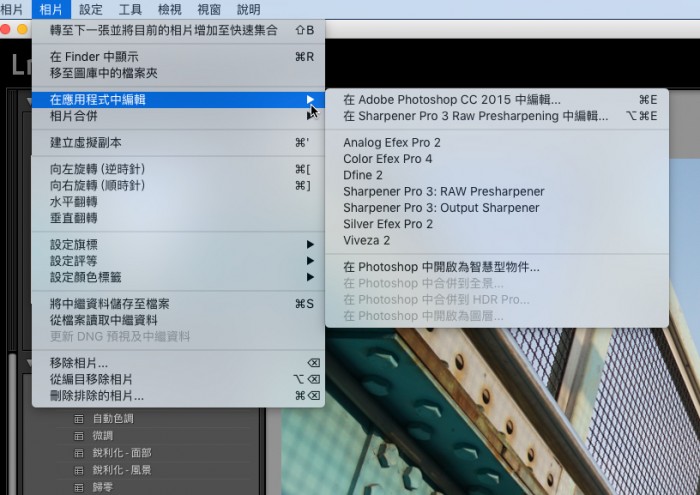Image resolution: width=700 pixels, height=495 pixels.
Task: Open the 設定 menu
Action: [91, 9]
